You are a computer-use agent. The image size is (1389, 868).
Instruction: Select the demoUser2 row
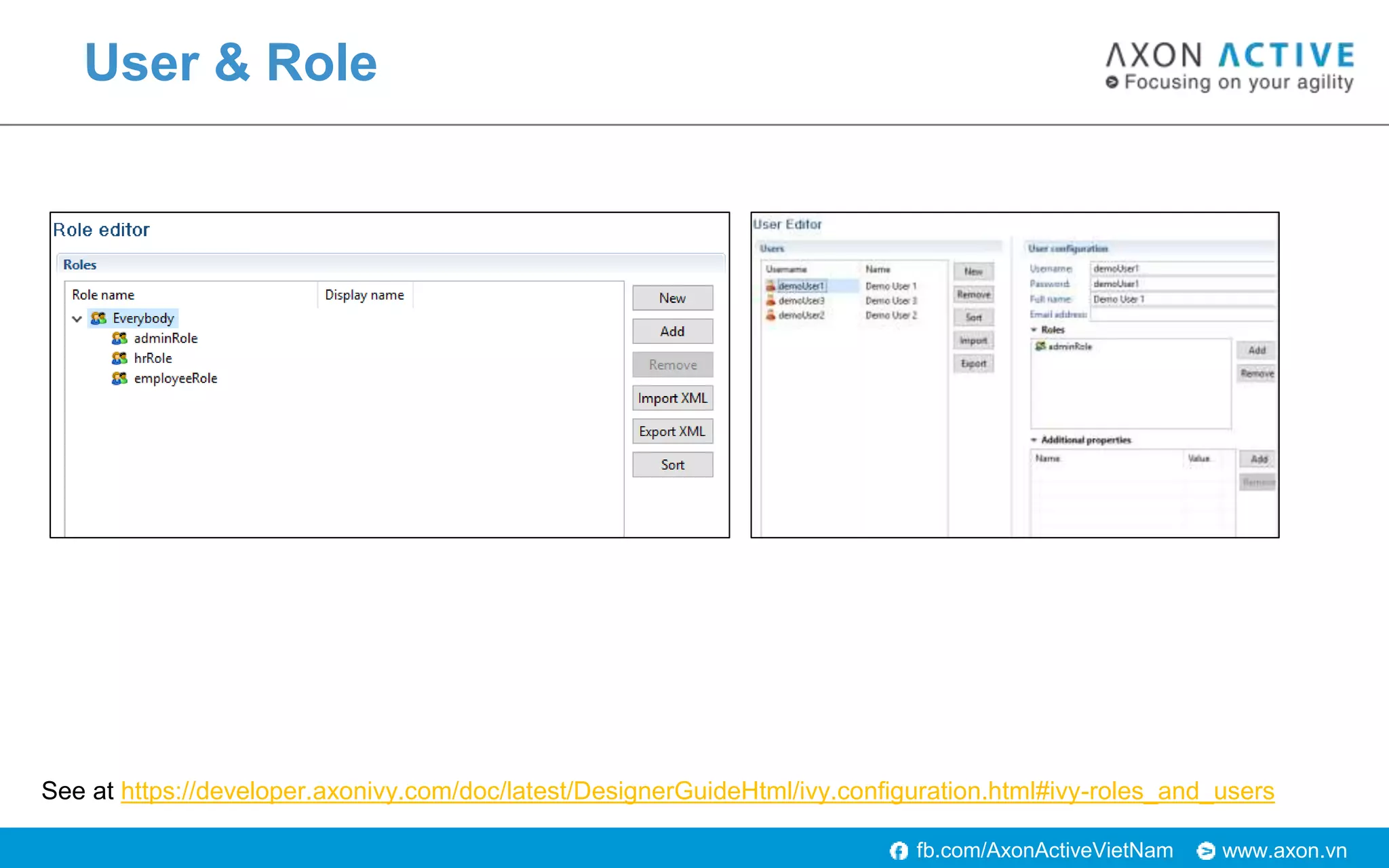855,315
